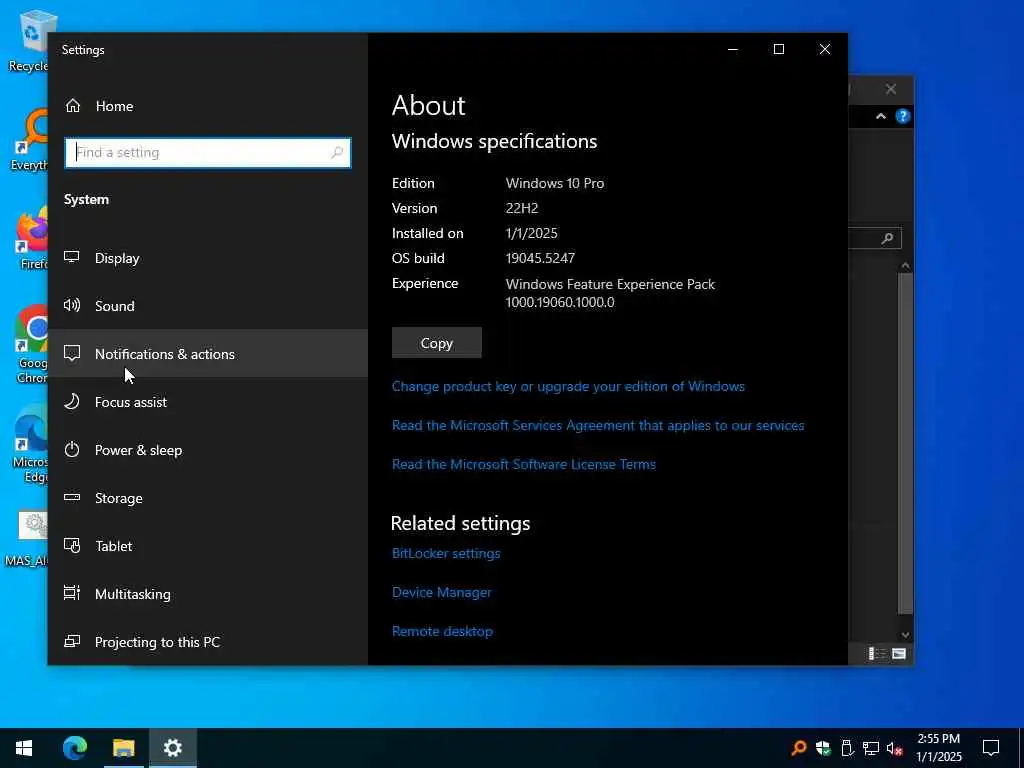Read the Microsoft Software License Terms link
This screenshot has width=1024, height=768.
[524, 464]
